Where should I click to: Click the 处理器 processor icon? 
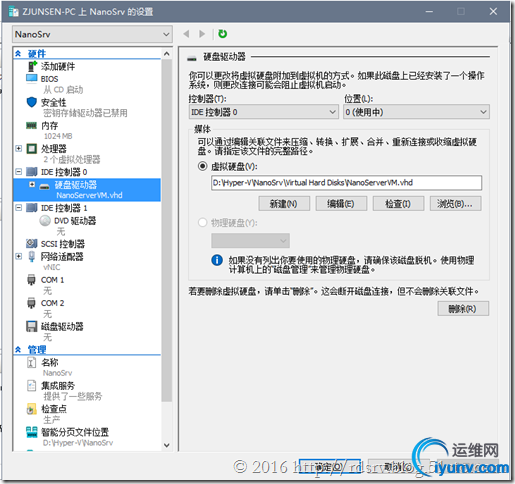coord(32,149)
